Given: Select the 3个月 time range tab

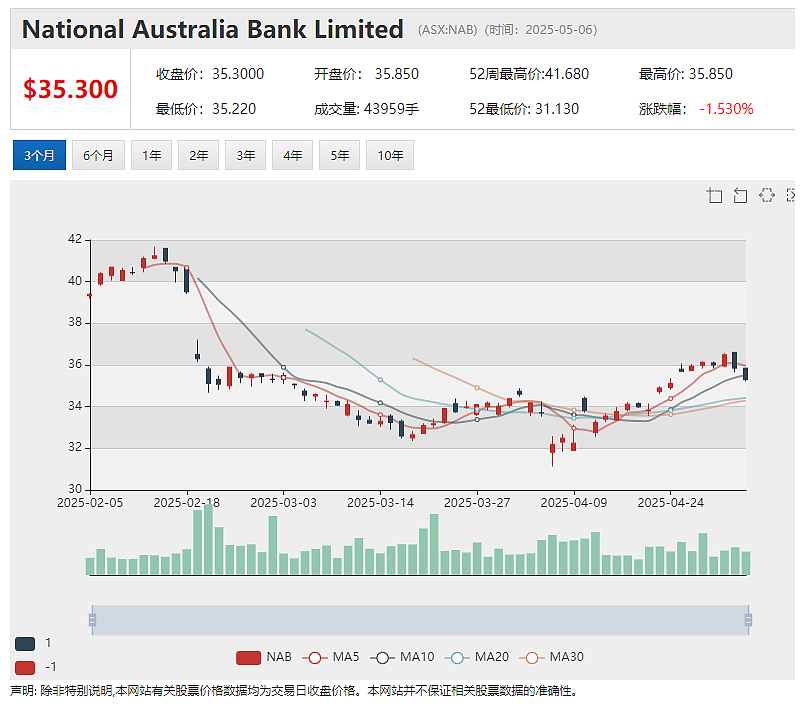Looking at the screenshot, I should point(39,155).
